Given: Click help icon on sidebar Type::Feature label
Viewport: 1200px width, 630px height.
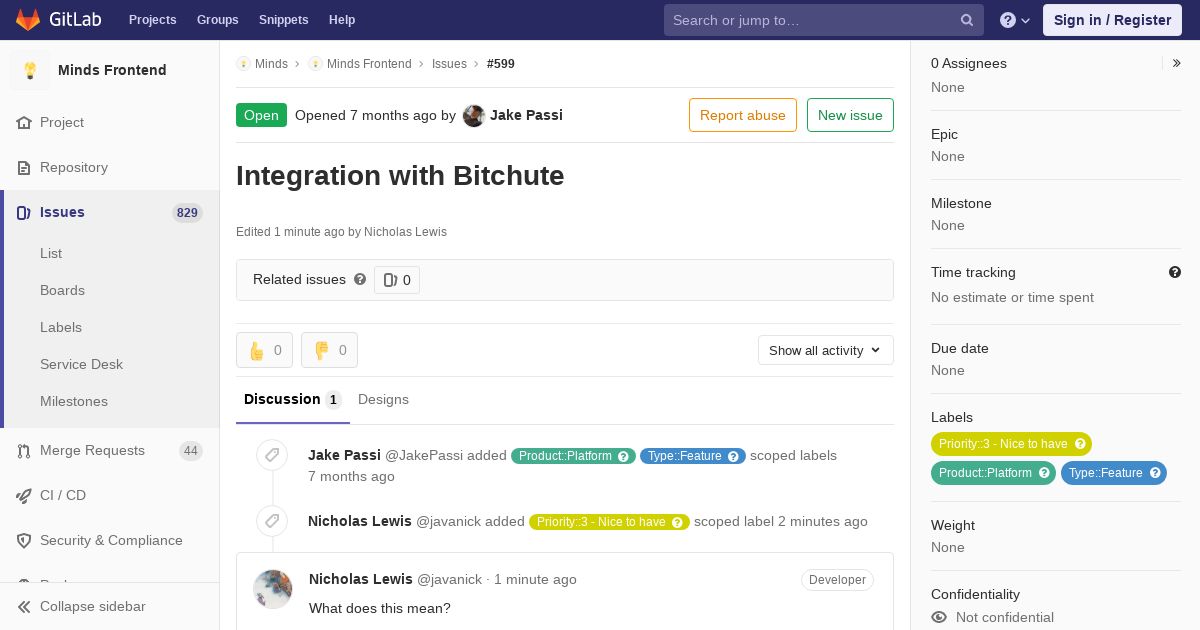Looking at the screenshot, I should click(x=1155, y=473).
